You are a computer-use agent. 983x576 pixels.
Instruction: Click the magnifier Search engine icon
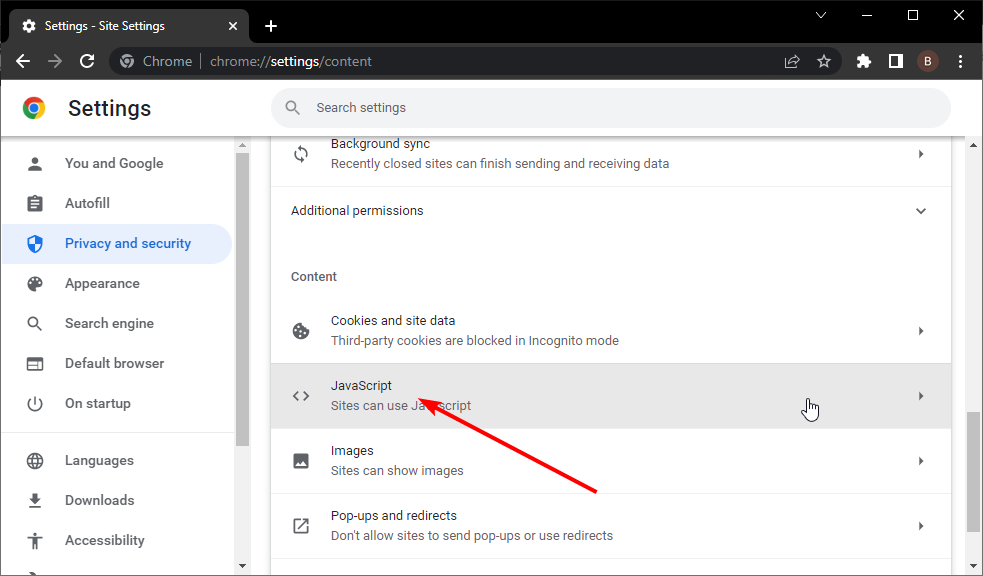(35, 323)
